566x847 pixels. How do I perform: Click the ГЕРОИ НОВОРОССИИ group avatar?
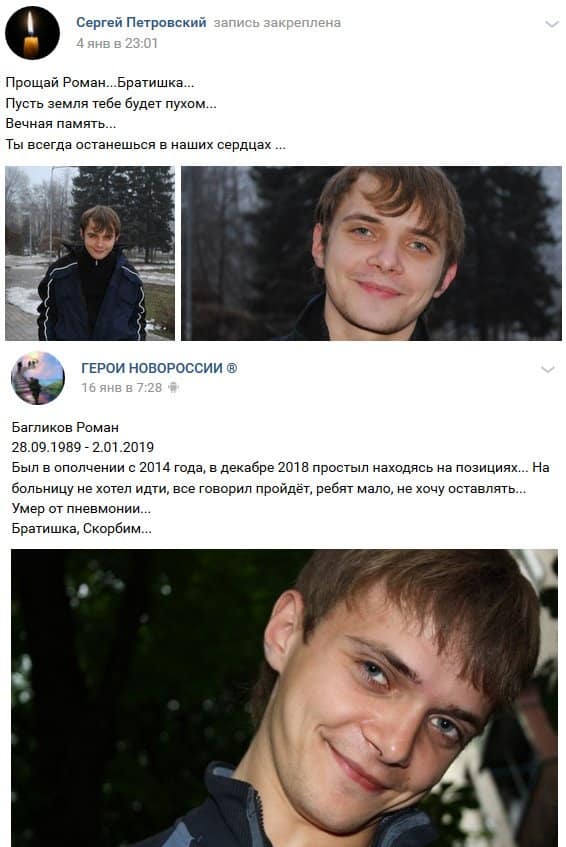click(38, 378)
